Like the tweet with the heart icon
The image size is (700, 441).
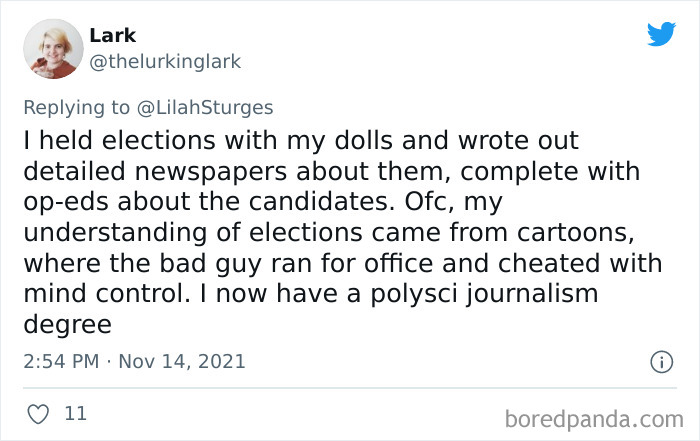click(38, 412)
